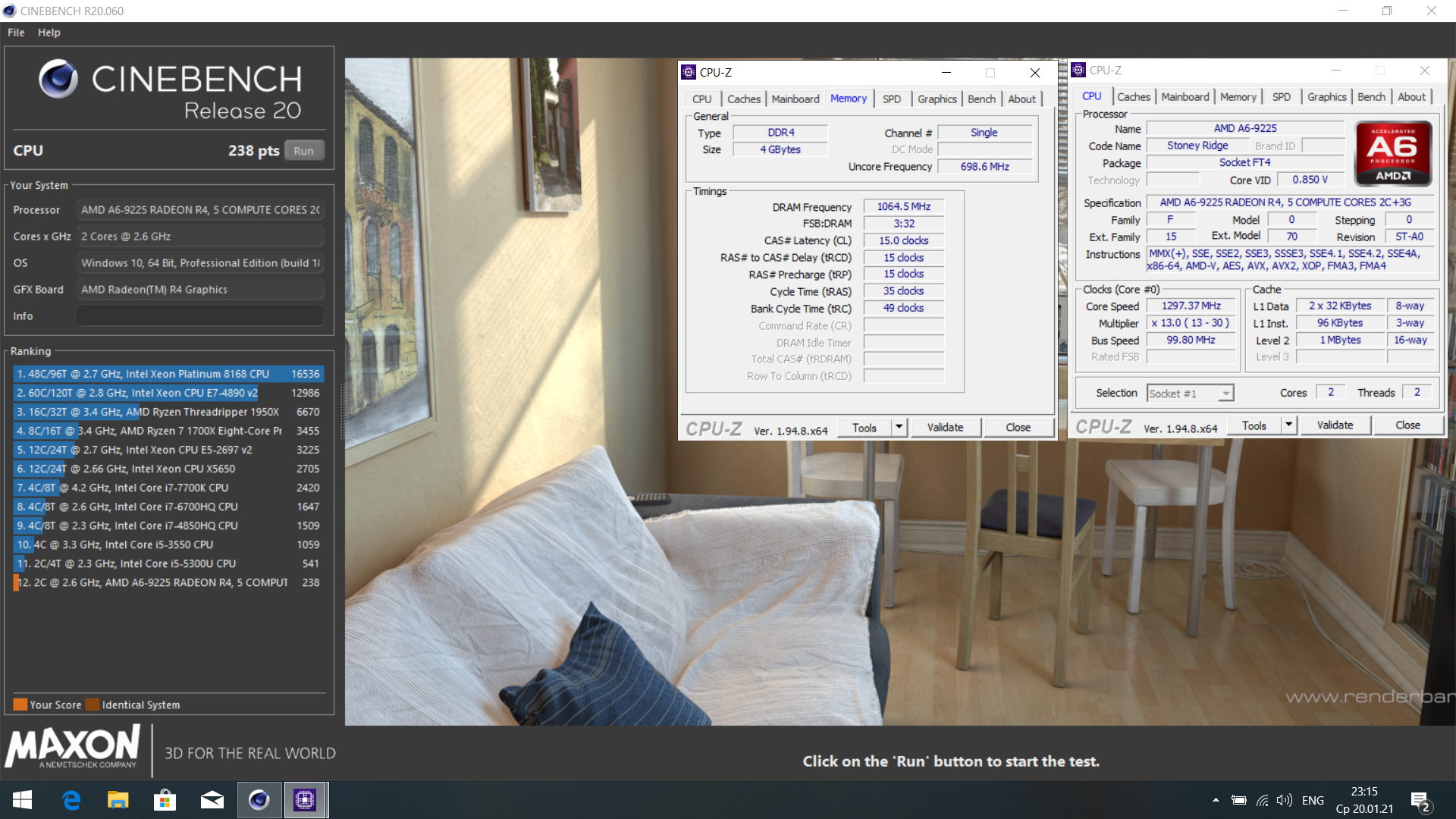Open Mail app from taskbar

point(212,800)
